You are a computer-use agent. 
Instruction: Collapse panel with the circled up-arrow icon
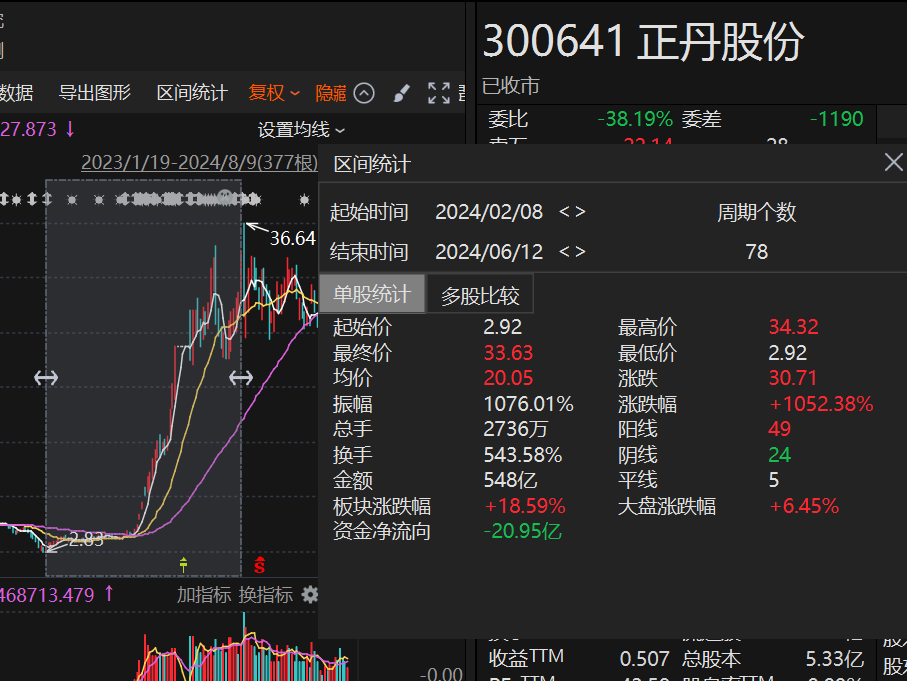pyautogui.click(x=364, y=93)
